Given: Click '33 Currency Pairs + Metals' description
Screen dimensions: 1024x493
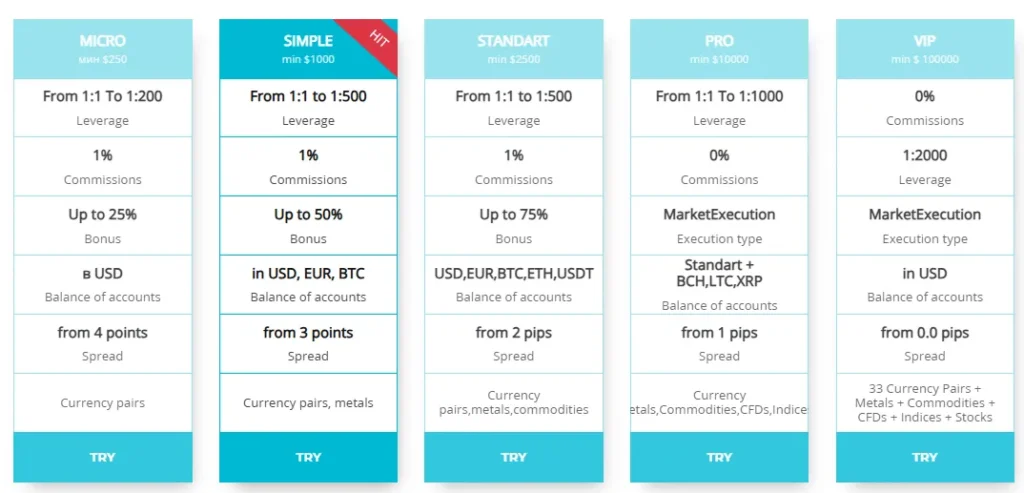Looking at the screenshot, I should tap(925, 403).
